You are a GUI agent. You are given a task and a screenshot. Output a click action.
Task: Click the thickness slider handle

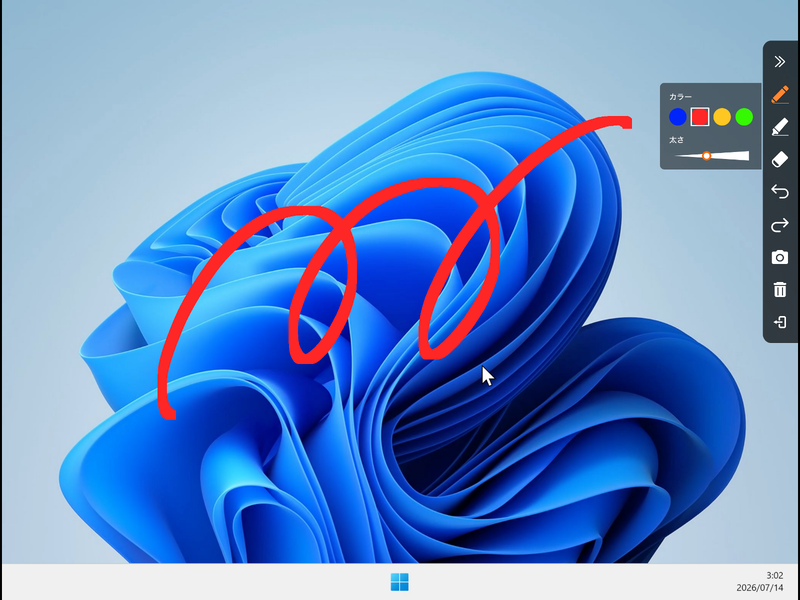point(707,156)
